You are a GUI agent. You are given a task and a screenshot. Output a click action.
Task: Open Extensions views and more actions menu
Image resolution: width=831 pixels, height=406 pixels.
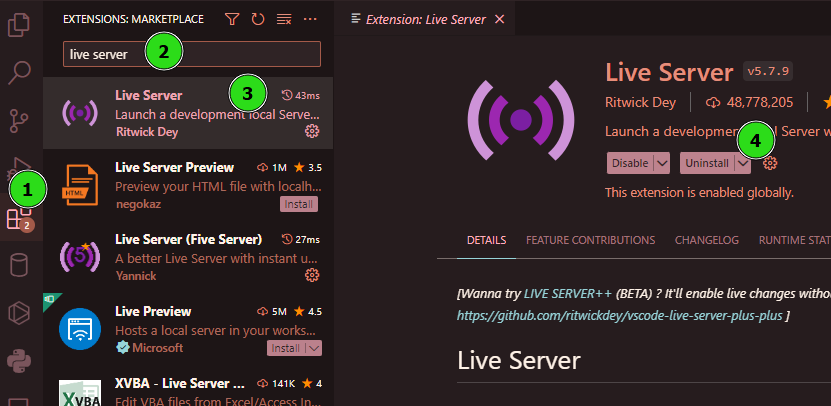(x=310, y=20)
